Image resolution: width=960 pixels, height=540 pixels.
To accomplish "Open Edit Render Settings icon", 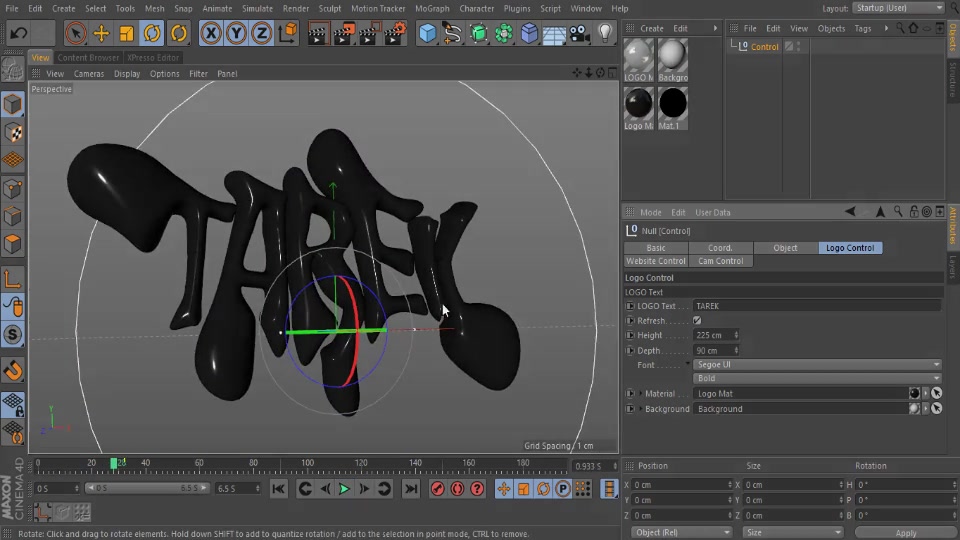I will click(x=395, y=33).
